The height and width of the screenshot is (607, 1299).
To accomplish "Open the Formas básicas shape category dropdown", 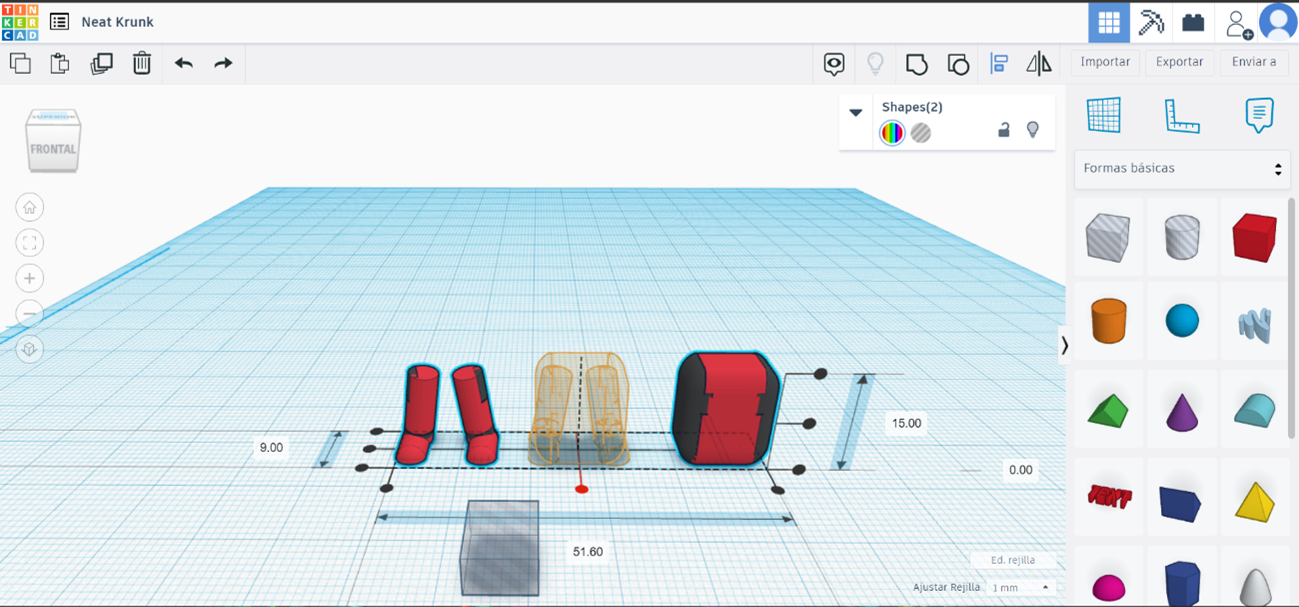I will (1181, 169).
